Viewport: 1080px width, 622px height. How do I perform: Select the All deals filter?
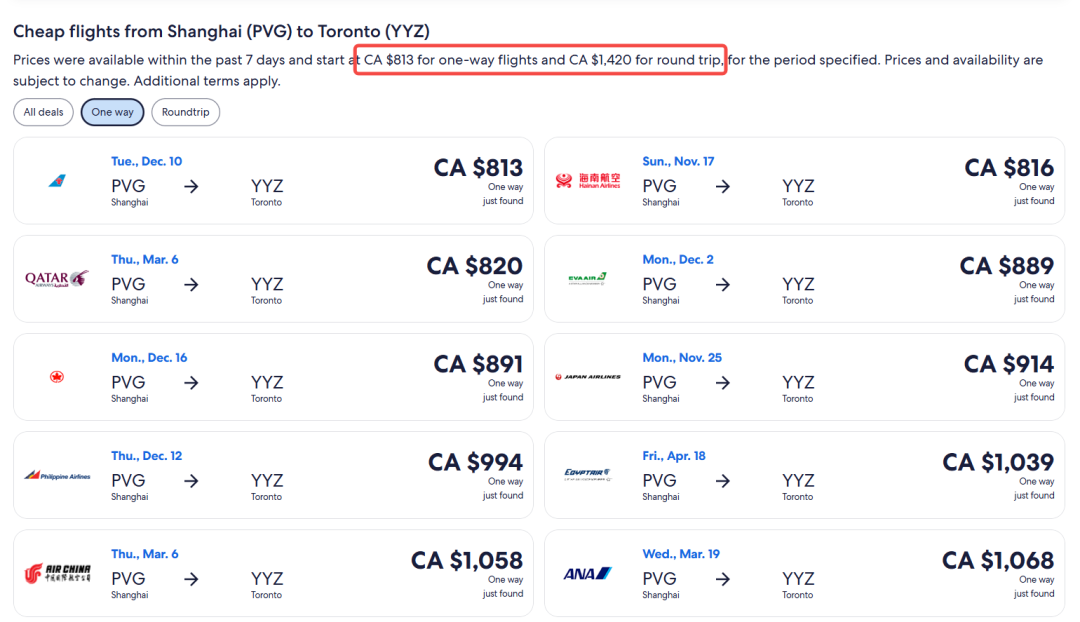[43, 112]
